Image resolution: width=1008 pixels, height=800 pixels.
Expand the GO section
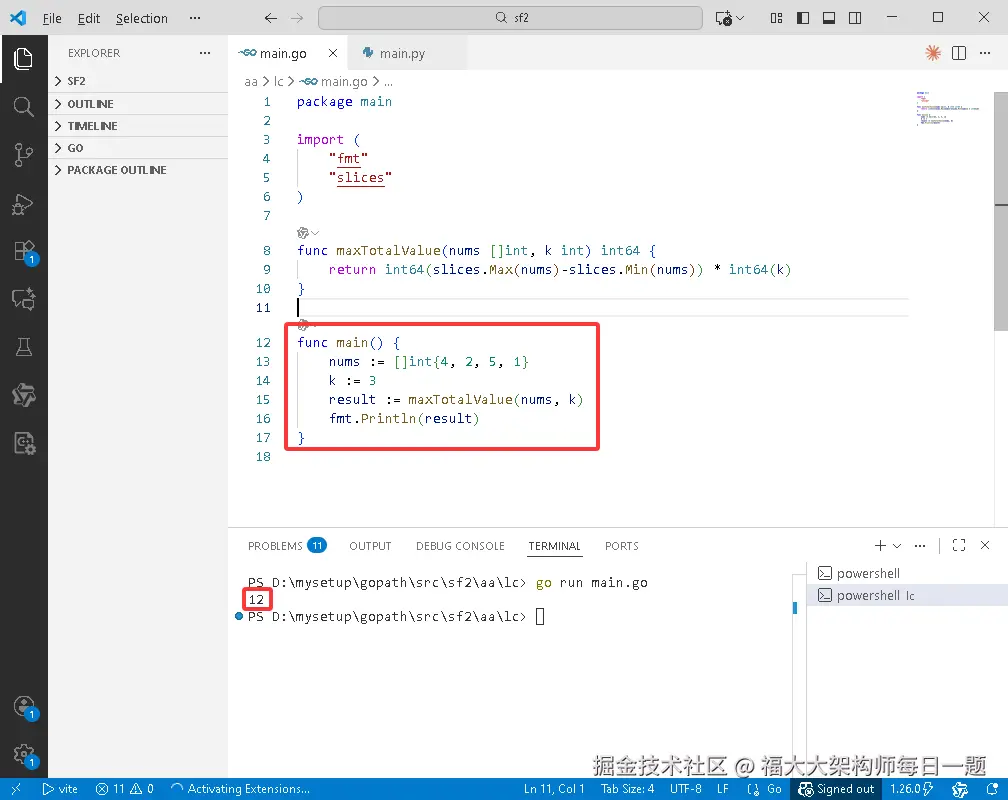(x=138, y=147)
